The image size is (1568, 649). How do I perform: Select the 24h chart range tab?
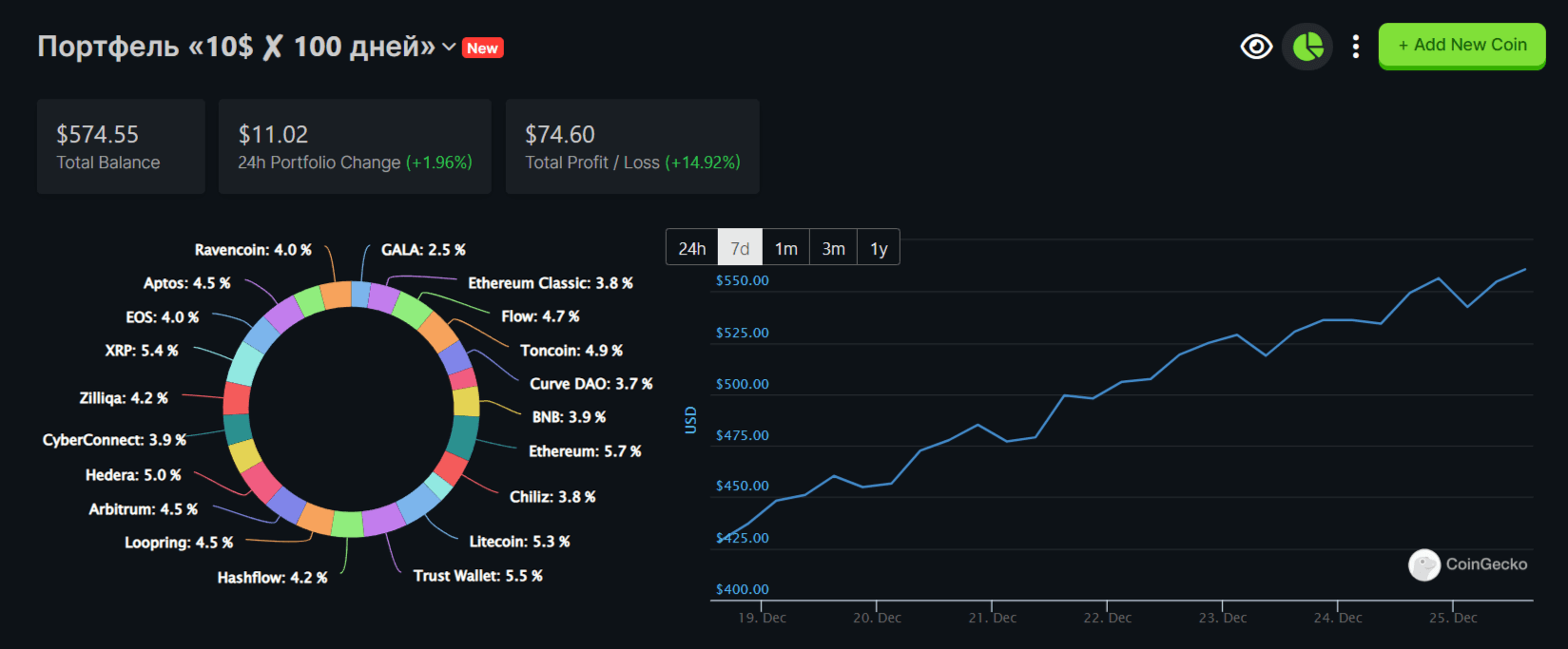click(x=691, y=248)
